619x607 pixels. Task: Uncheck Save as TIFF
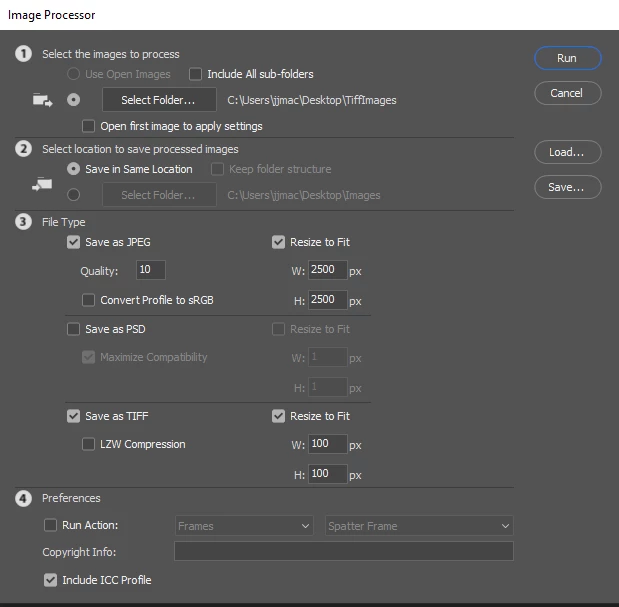73,416
